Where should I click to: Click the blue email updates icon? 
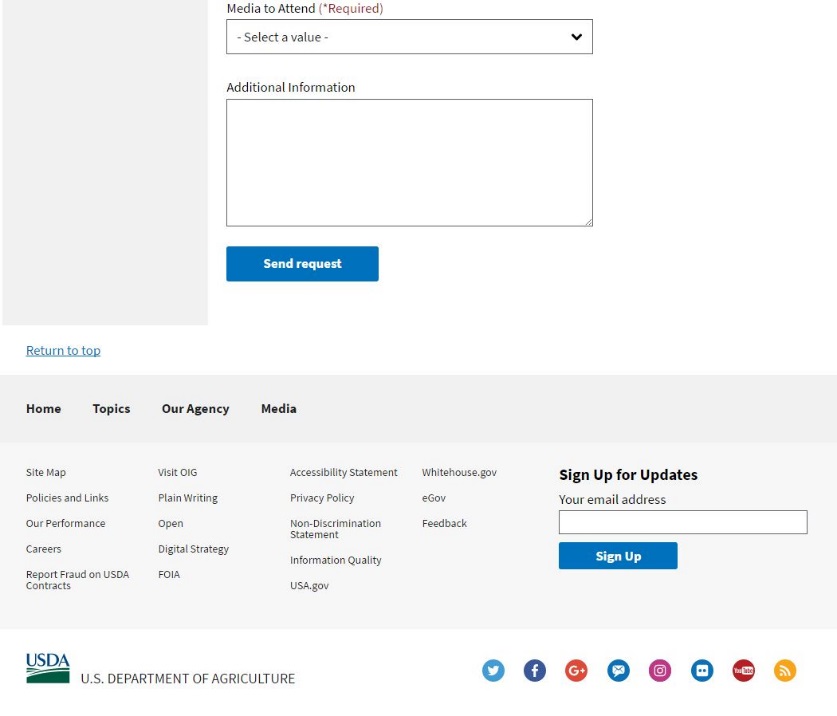click(x=618, y=671)
